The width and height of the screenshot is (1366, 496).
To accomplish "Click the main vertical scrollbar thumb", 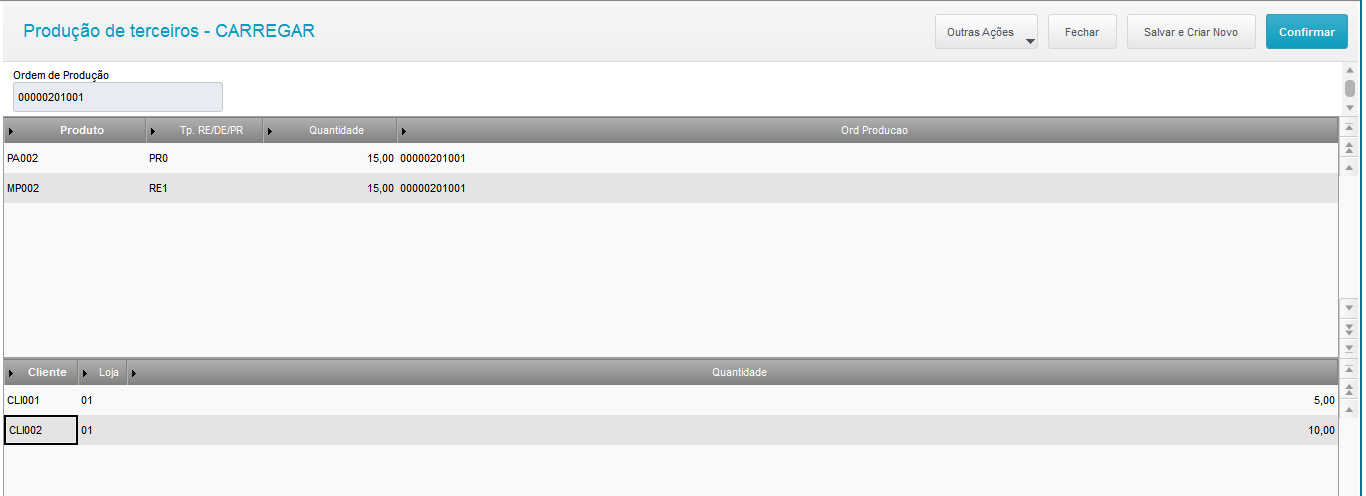I will click(x=1349, y=88).
